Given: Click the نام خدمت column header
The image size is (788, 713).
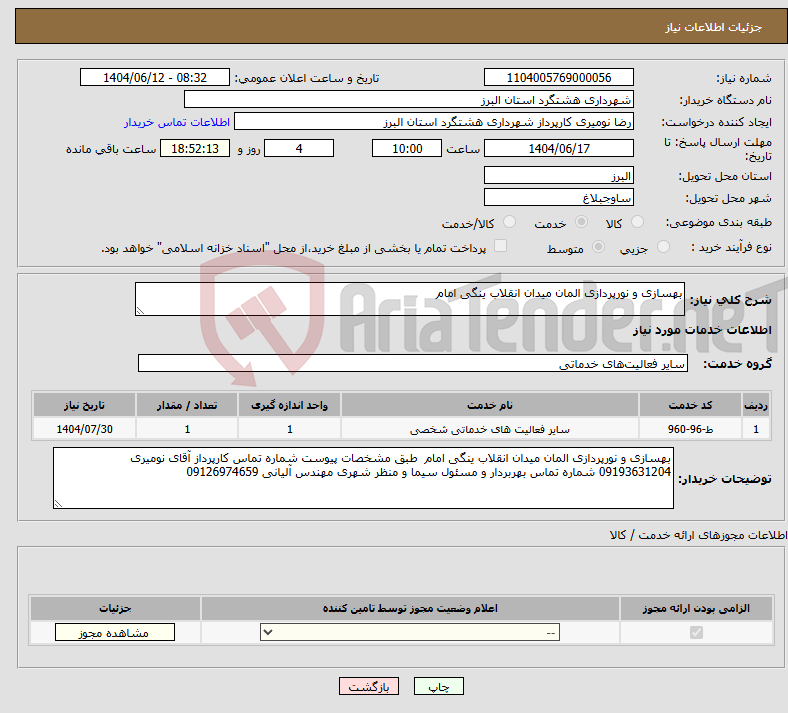Looking at the screenshot, I should [490, 405].
